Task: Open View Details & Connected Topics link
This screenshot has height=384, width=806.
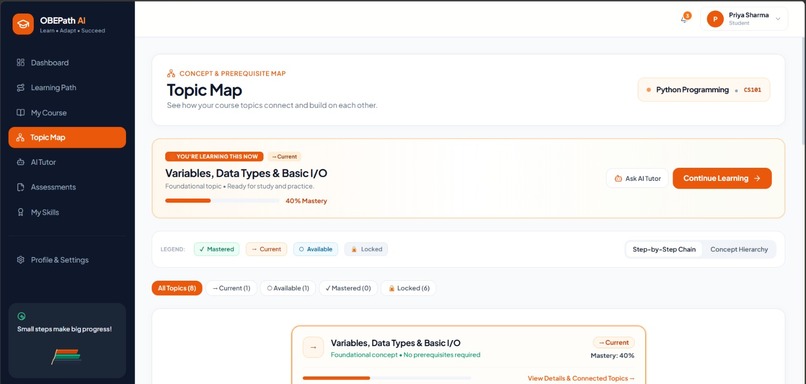Action: (581, 378)
